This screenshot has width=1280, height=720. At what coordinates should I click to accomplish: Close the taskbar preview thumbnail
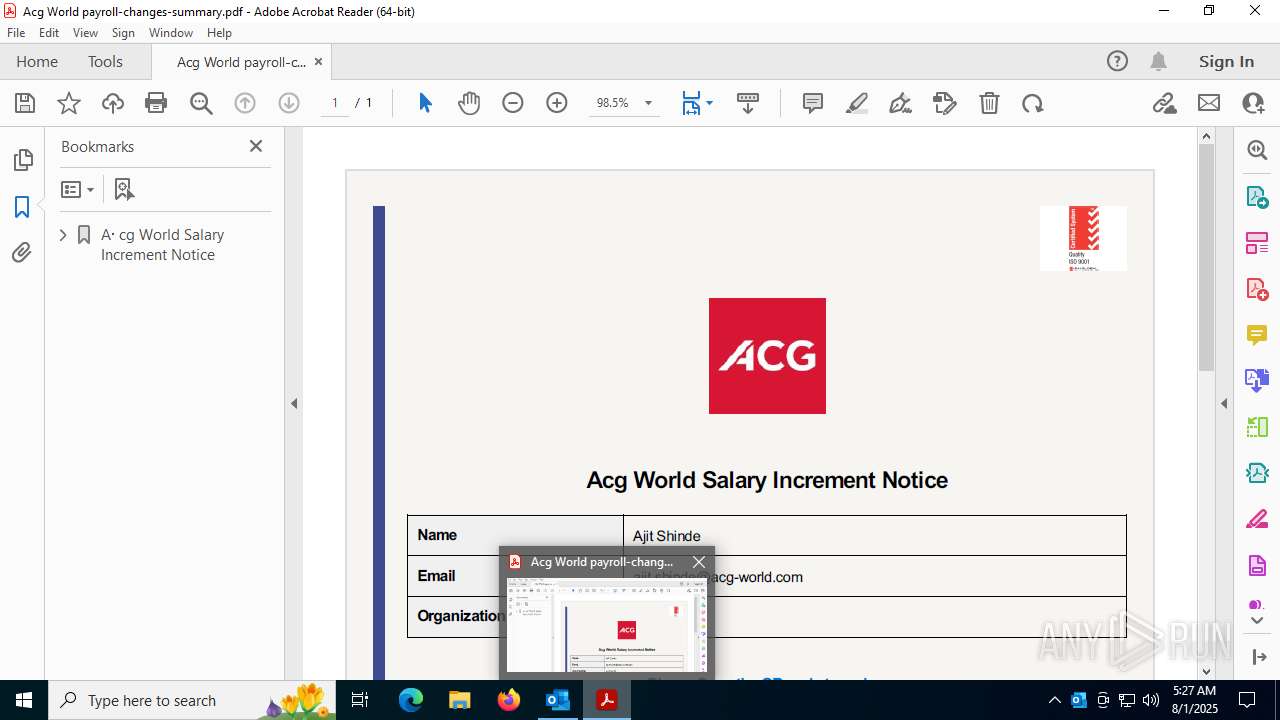pyautogui.click(x=699, y=562)
